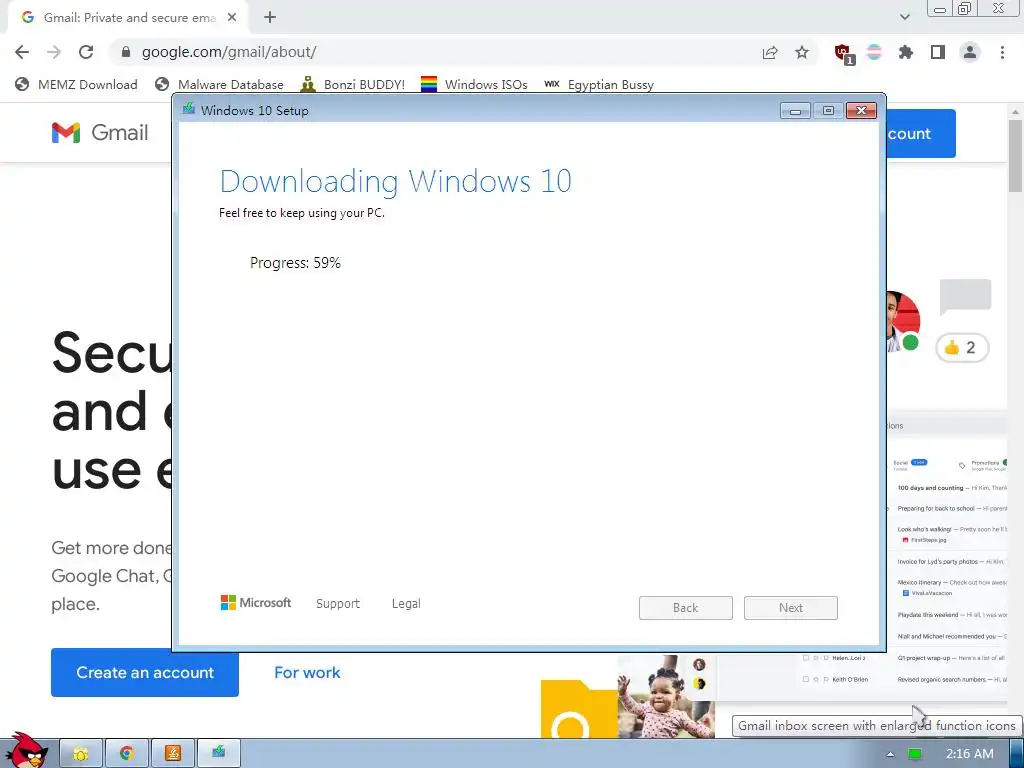Click the Create an account button
Viewport: 1024px width, 768px height.
point(145,672)
